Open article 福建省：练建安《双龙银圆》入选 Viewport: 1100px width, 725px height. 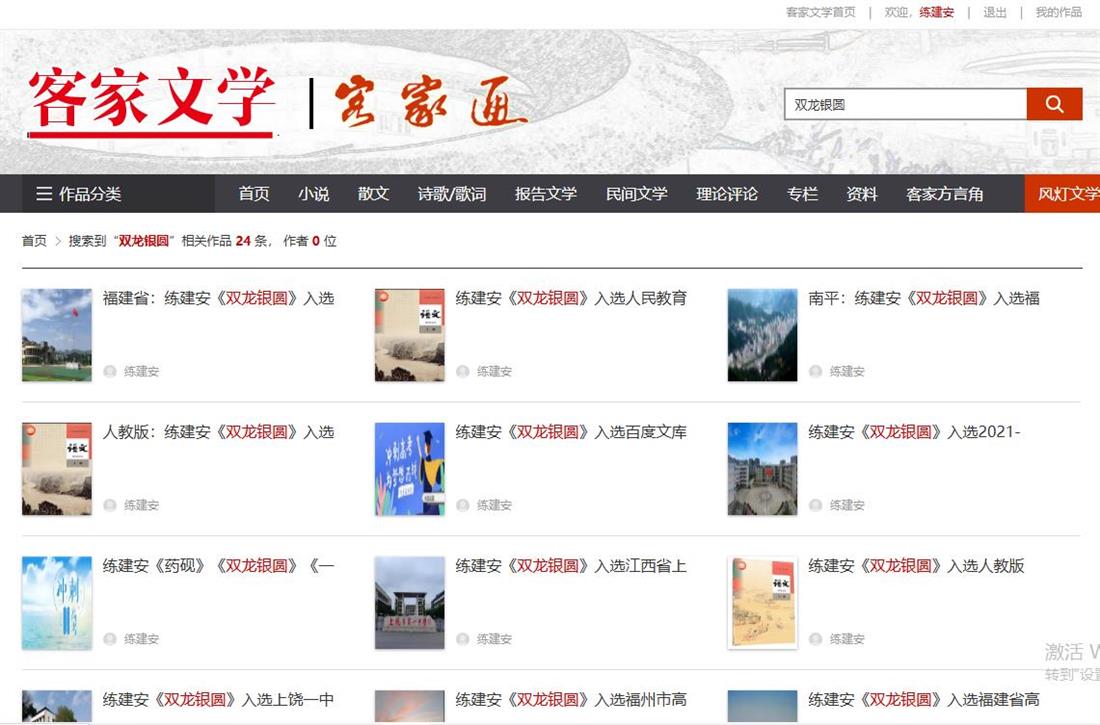218,298
